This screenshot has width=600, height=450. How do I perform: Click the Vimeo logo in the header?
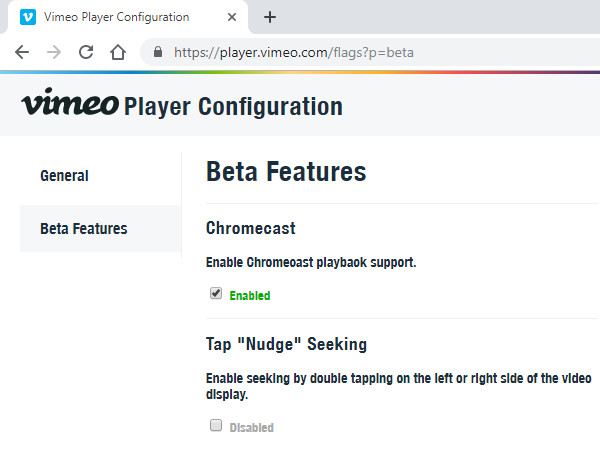(69, 105)
